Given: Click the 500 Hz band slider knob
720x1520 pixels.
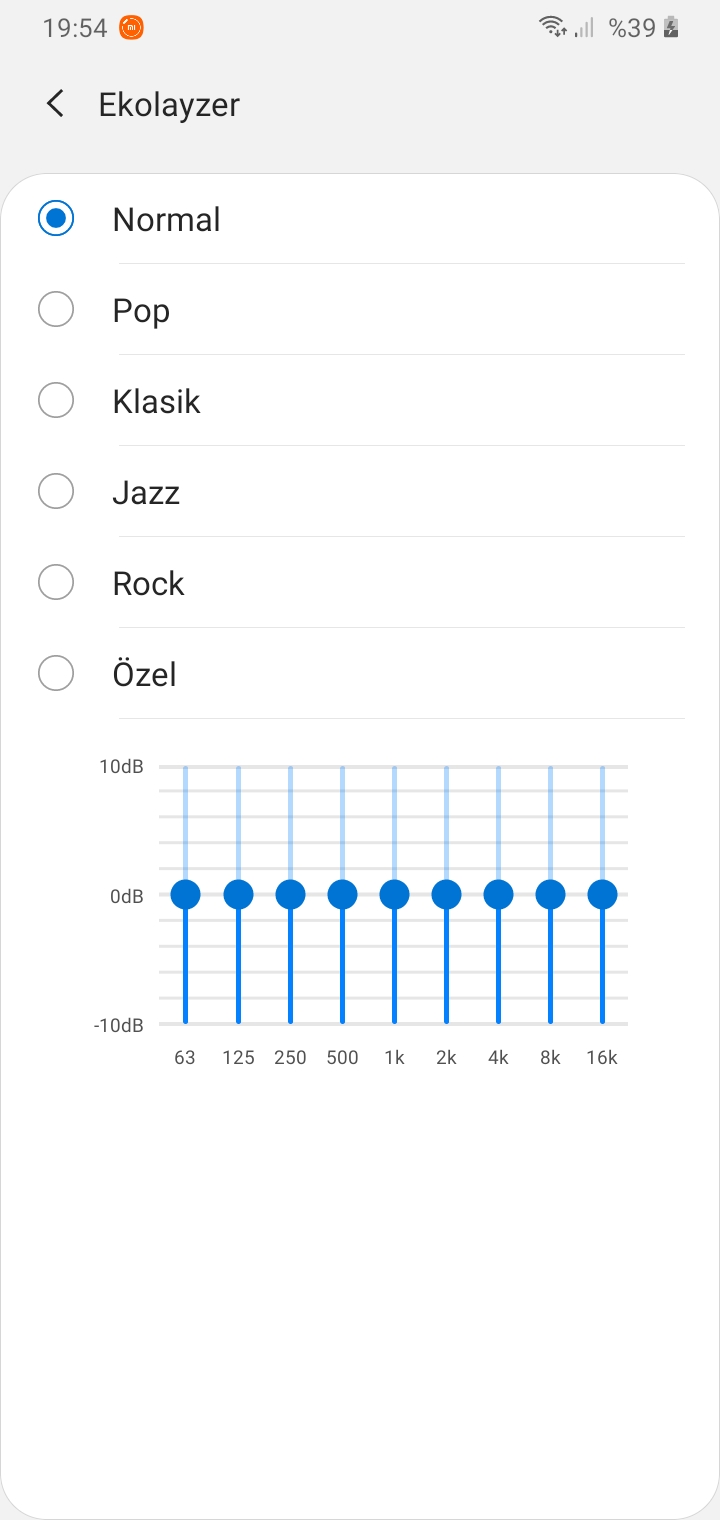Looking at the screenshot, I should click(342, 895).
